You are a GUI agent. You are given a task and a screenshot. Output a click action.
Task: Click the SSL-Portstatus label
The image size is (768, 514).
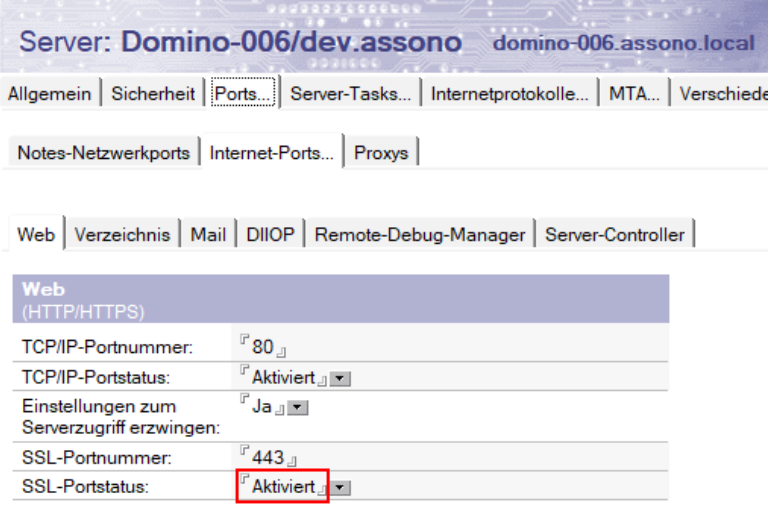click(x=85, y=487)
